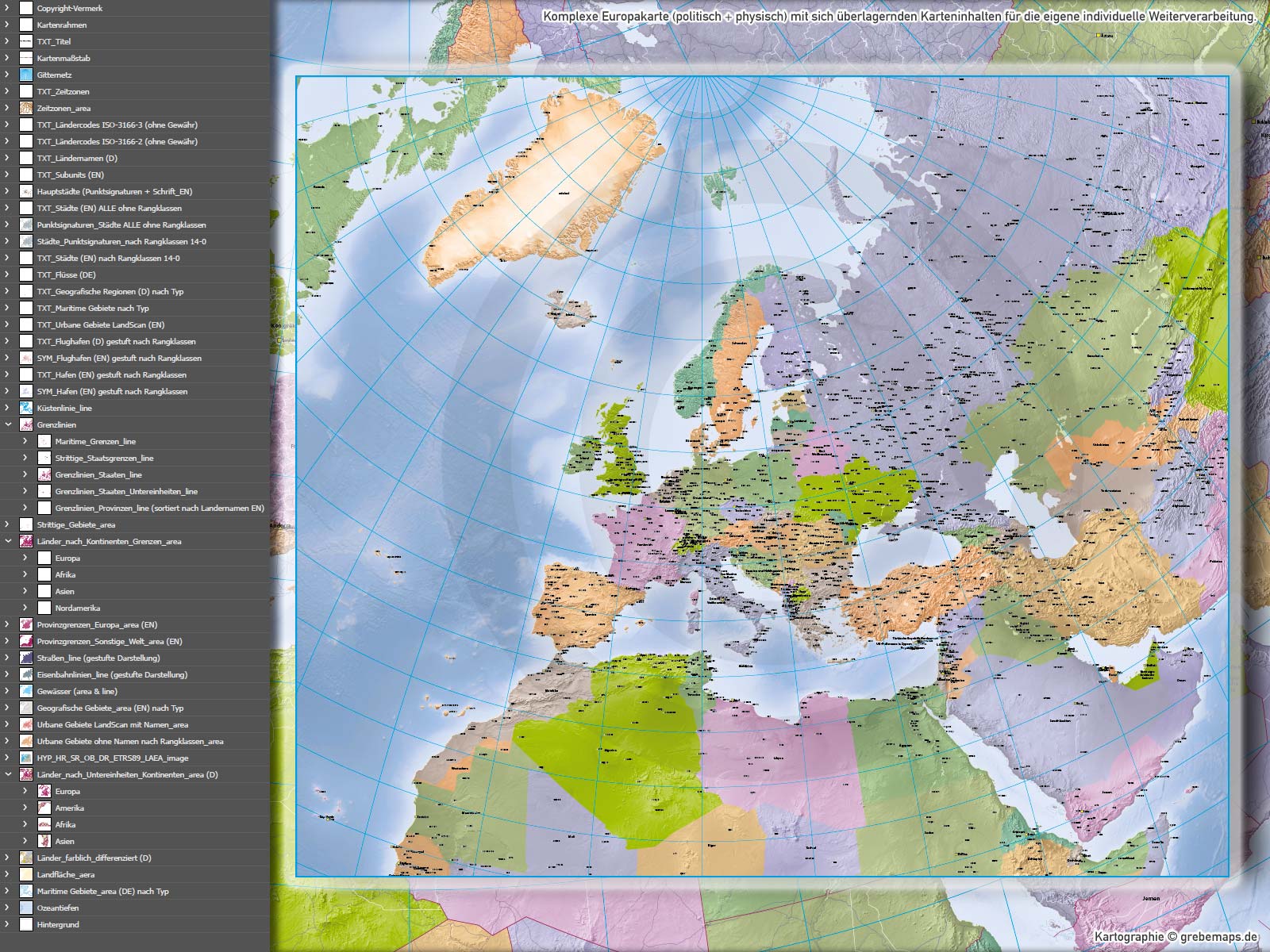Select the Kartenmaßstab layer
This screenshot has height=952, width=1270.
click(62, 58)
